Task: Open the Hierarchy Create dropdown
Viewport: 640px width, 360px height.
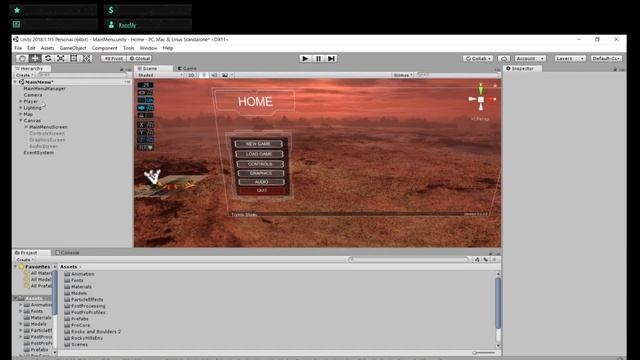Action: [24, 75]
